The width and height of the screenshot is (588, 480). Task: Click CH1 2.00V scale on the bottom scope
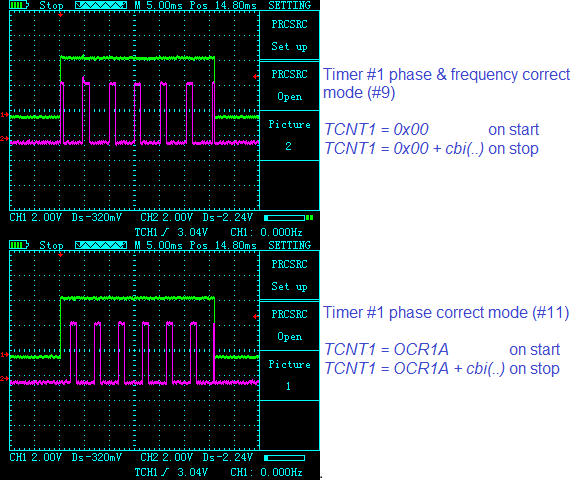pos(35,457)
